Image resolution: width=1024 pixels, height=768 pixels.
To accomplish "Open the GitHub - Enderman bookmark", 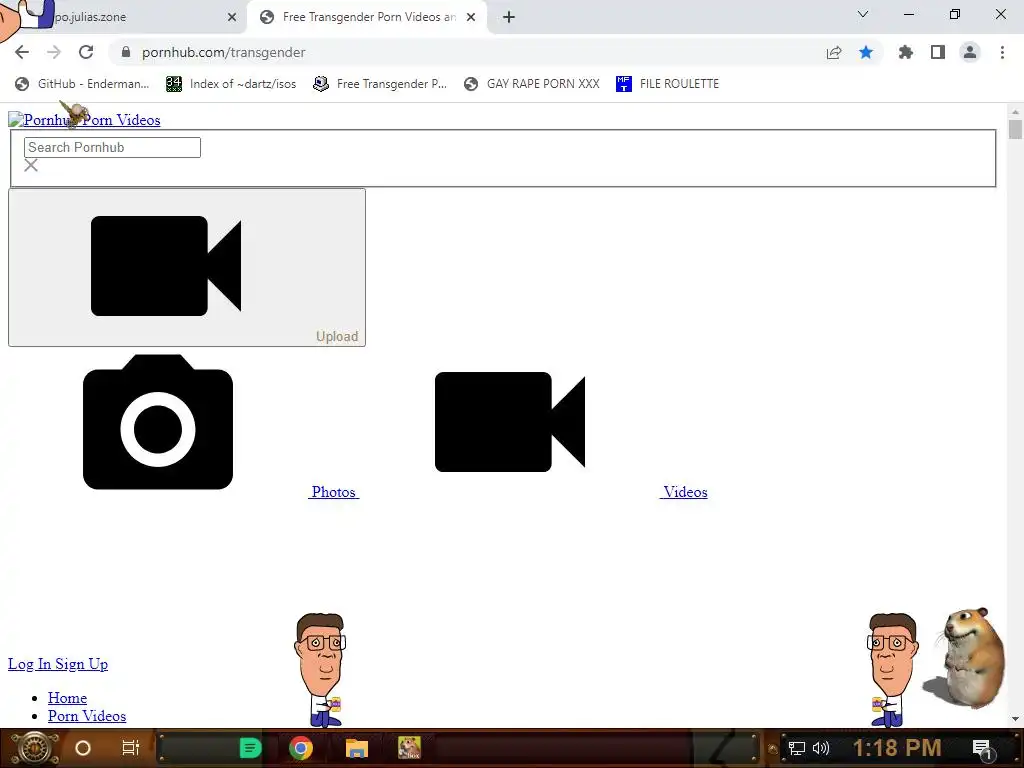I will [82, 84].
